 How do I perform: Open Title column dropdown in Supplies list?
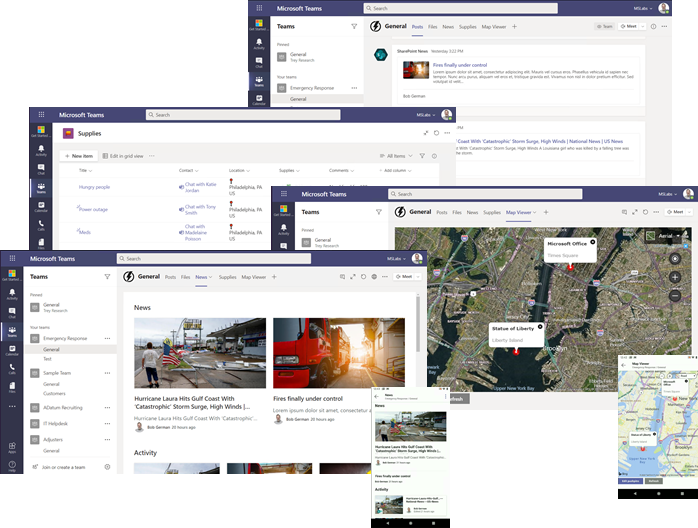point(91,171)
